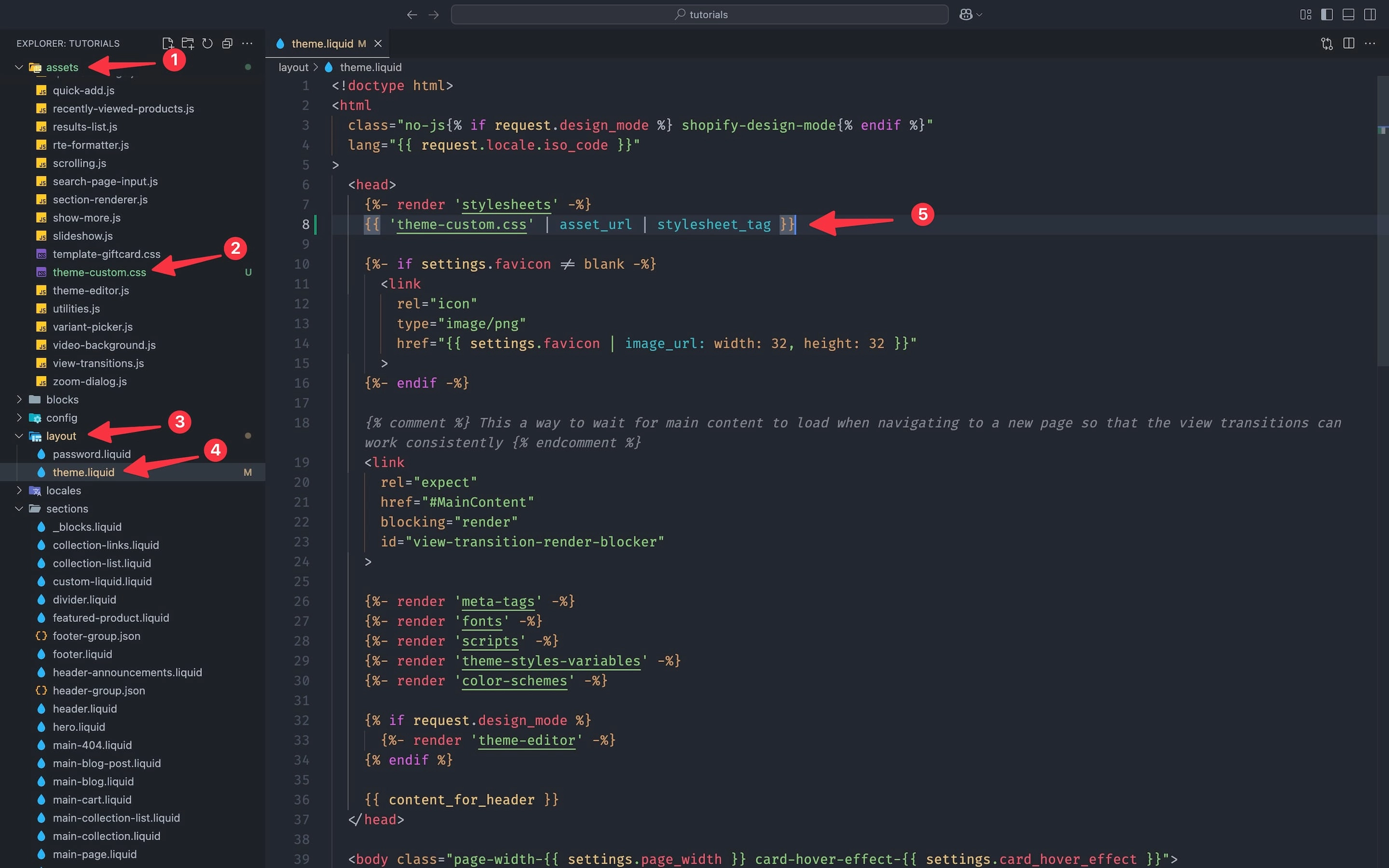The width and height of the screenshot is (1389, 868).
Task: Collapse all folders in Explorer
Action: coord(227,43)
